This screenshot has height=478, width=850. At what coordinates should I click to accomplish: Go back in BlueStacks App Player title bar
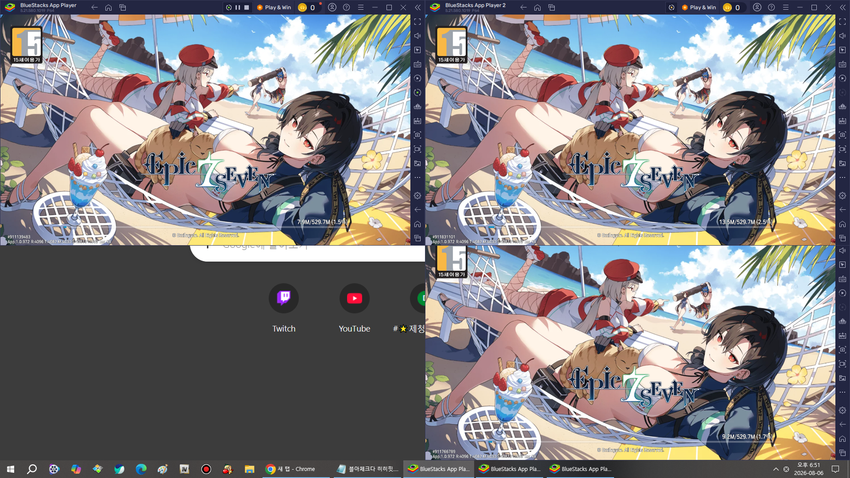(94, 8)
